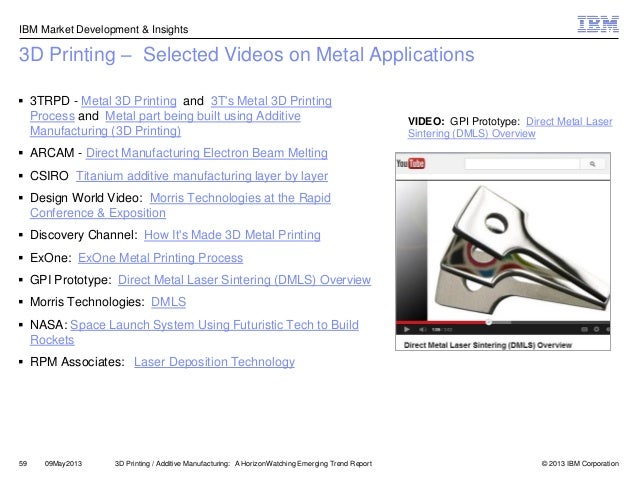
Task: Click the 'RPM Associates:' label
Action: (77, 362)
